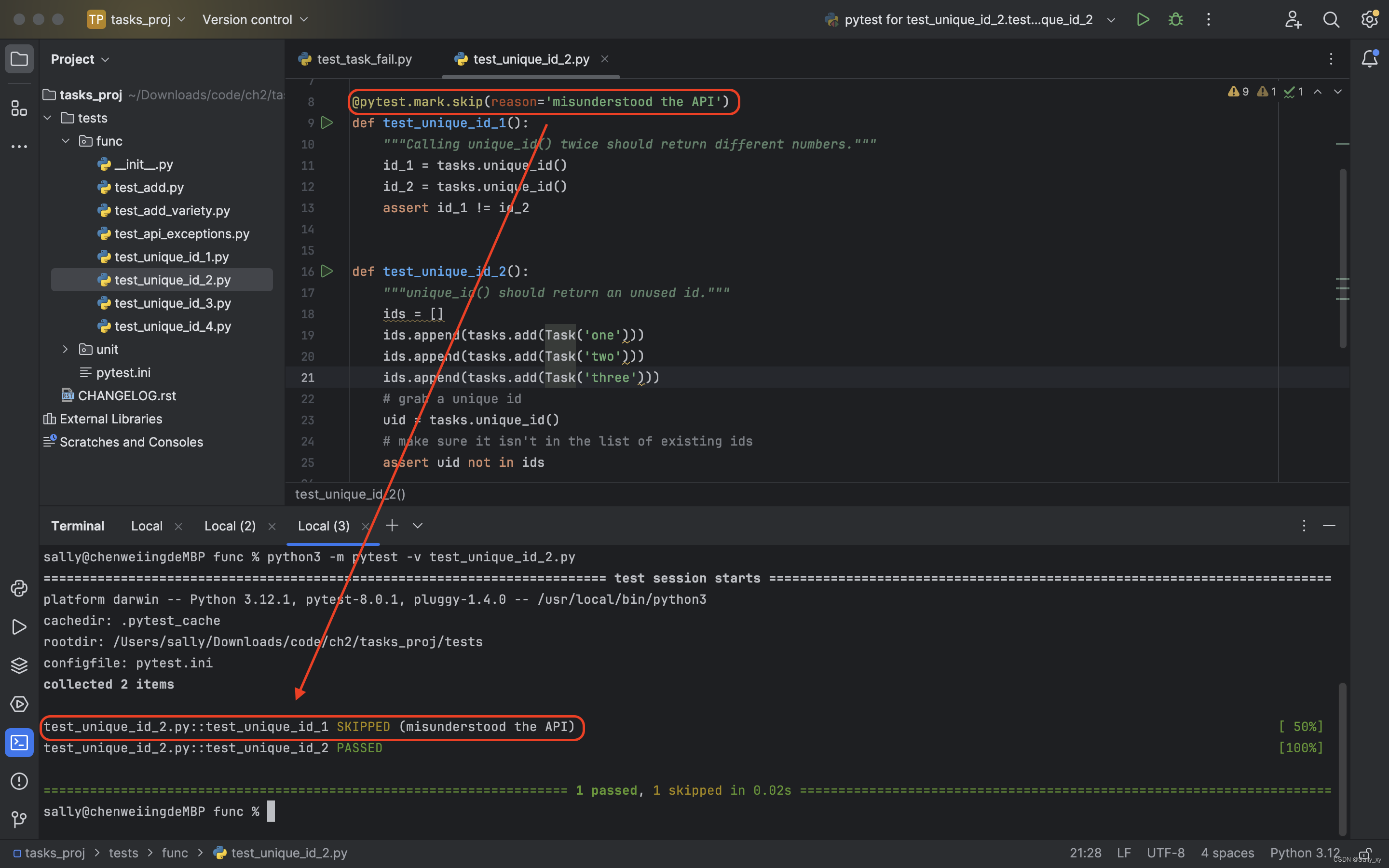Switch to Local (2) terminal tab

pyautogui.click(x=230, y=526)
